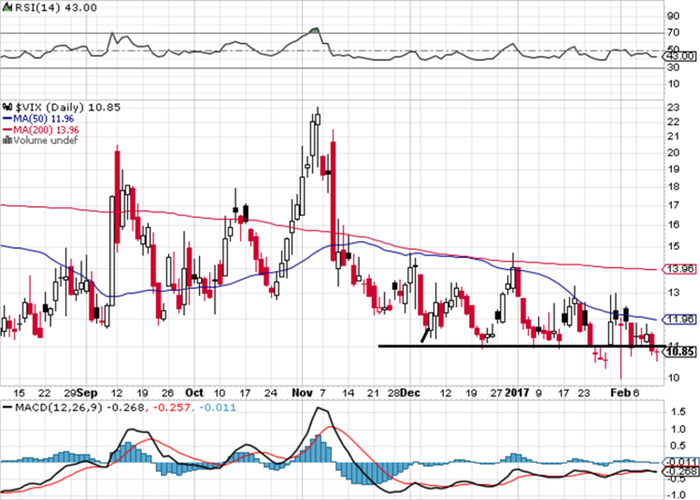The width and height of the screenshot is (700, 500).
Task: Click the red MA(200) legend line
Action: 8,130
